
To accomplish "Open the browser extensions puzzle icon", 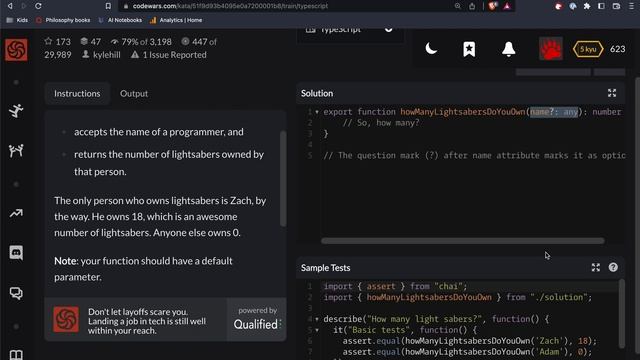I will point(587,6).
